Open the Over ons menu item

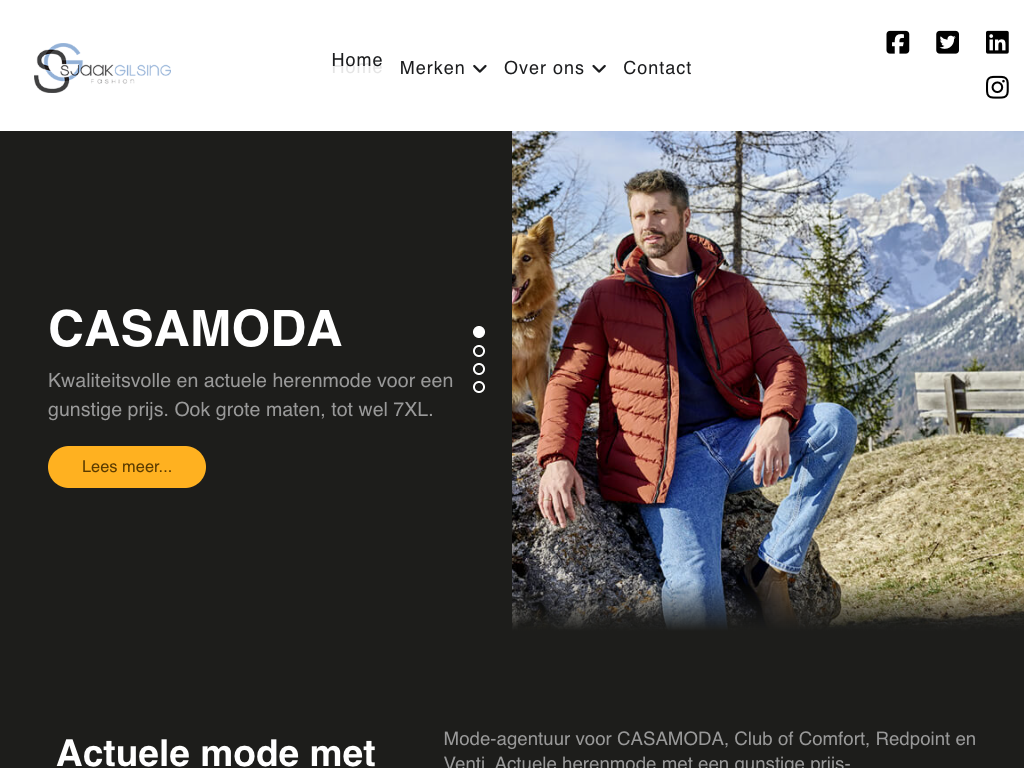pos(544,68)
